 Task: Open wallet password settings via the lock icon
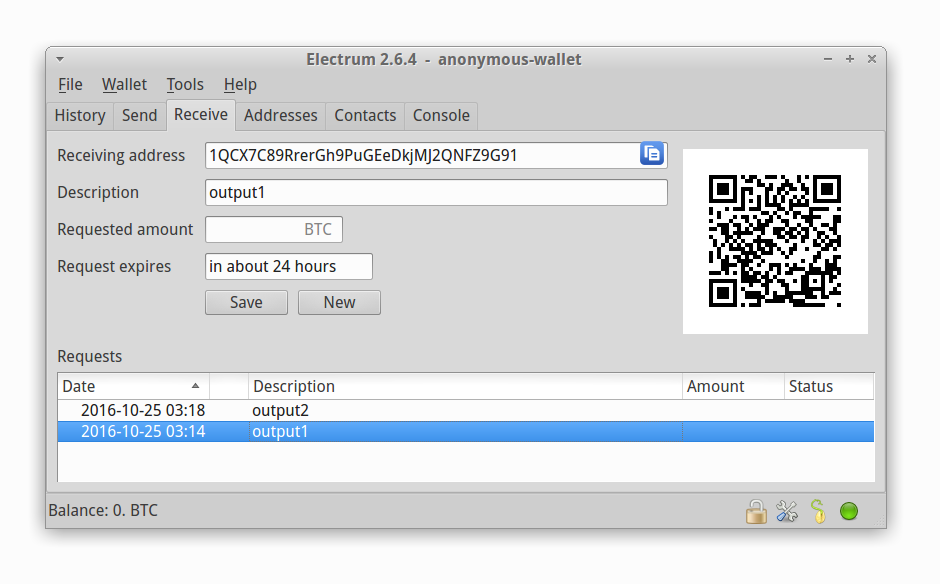coord(756,510)
